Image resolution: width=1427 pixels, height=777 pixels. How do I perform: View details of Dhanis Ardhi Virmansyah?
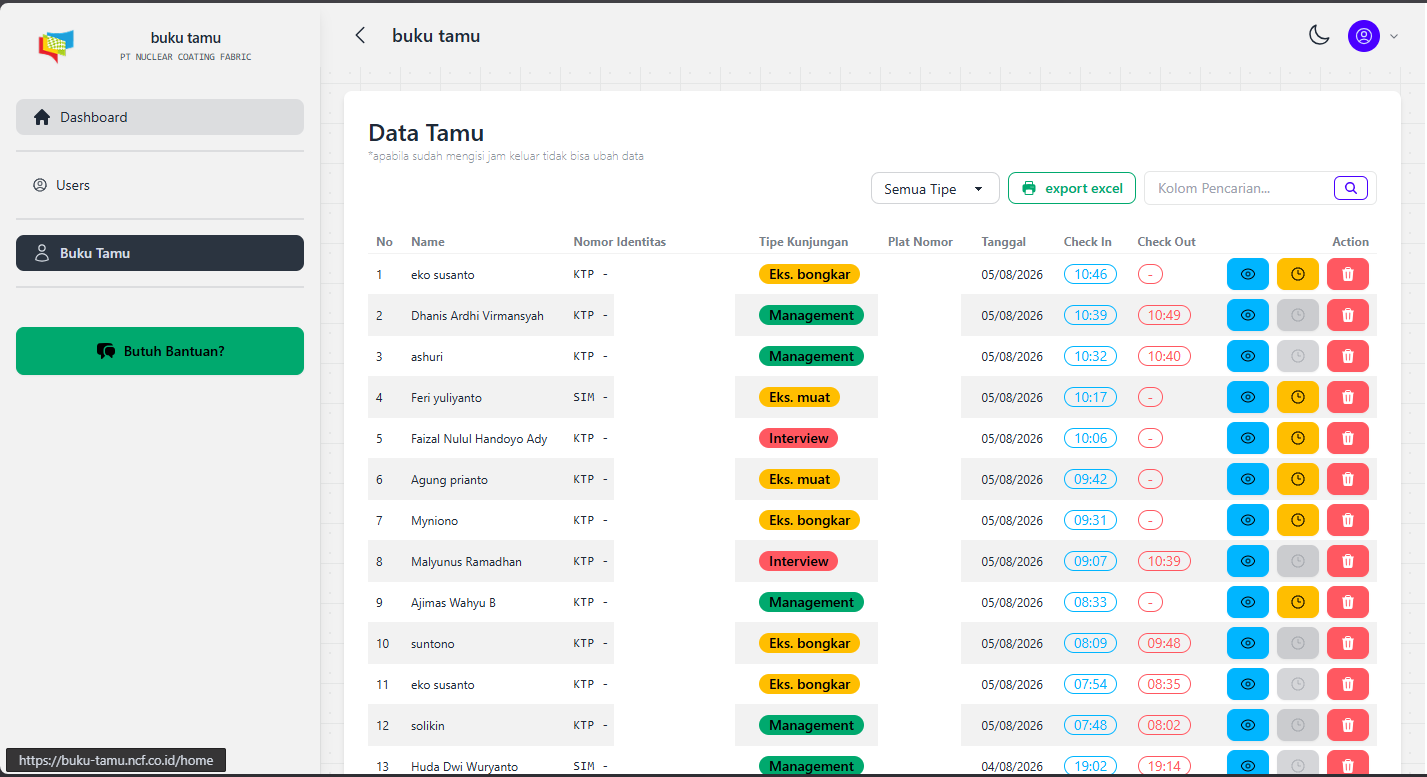(1248, 315)
